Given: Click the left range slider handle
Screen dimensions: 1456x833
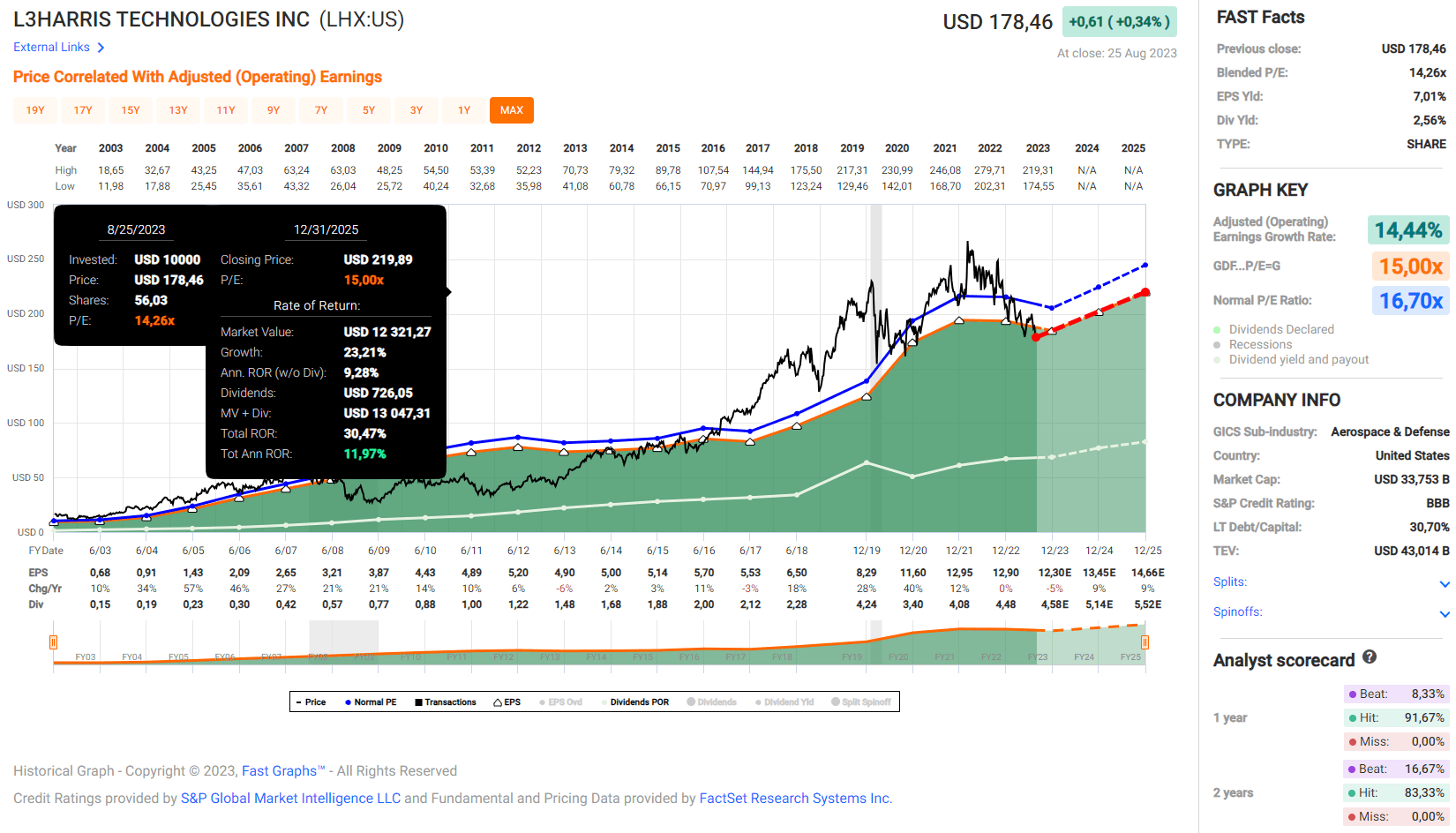Looking at the screenshot, I should (54, 642).
